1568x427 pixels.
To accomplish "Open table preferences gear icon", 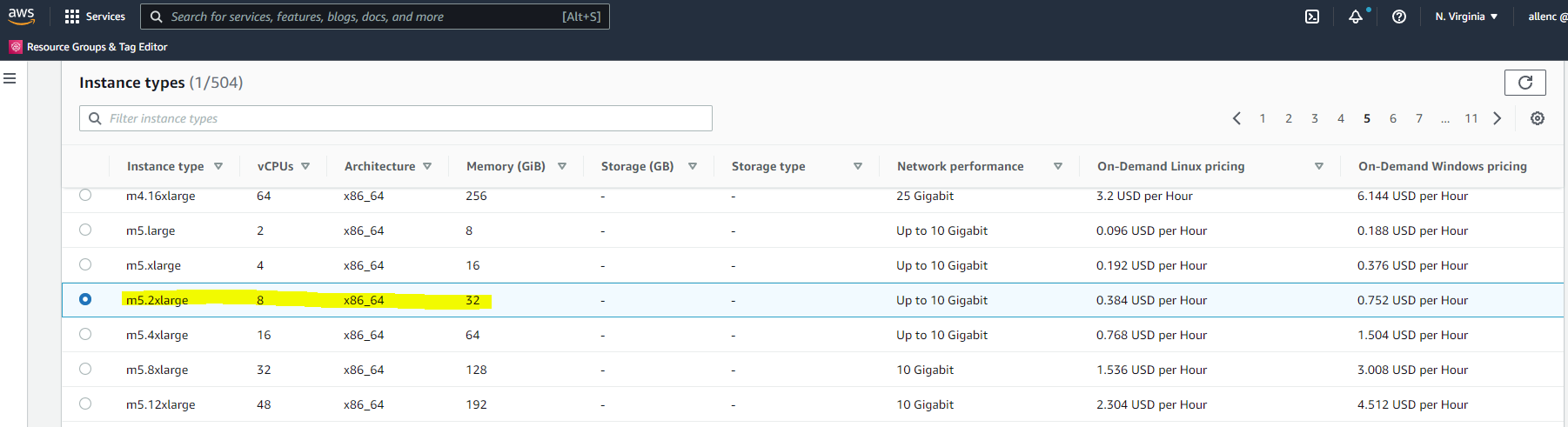I will click(x=1538, y=118).
